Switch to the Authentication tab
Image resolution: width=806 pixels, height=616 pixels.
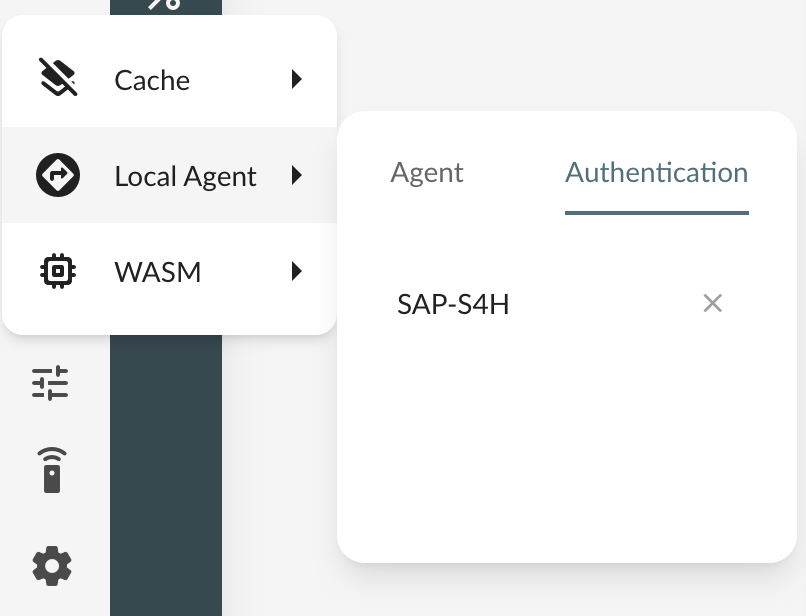click(x=656, y=172)
